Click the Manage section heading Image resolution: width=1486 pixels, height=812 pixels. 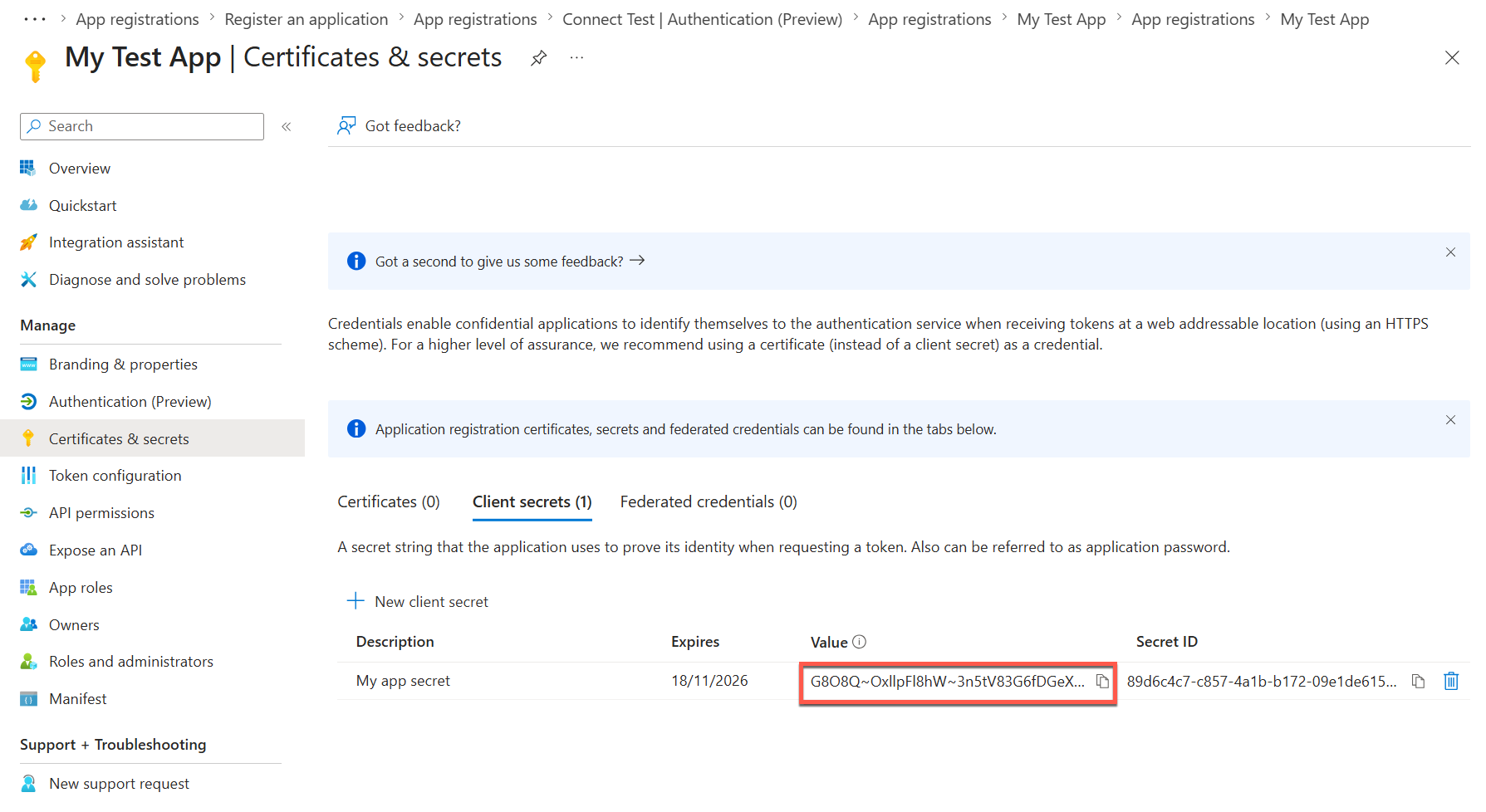pos(48,325)
